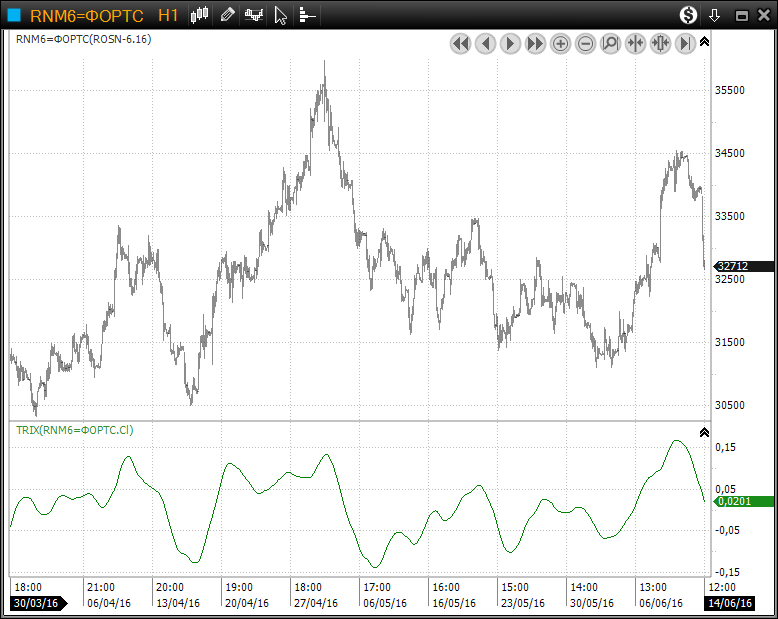Click the dollar sign icon
The image size is (778, 619).
coord(688,15)
